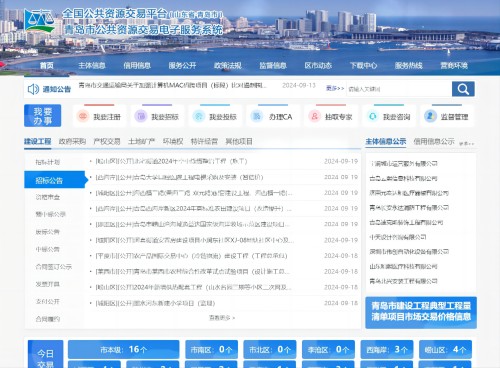This screenshot has width=500, height=368.
Task: Click the 我要注册 icon
Action: click(82, 116)
